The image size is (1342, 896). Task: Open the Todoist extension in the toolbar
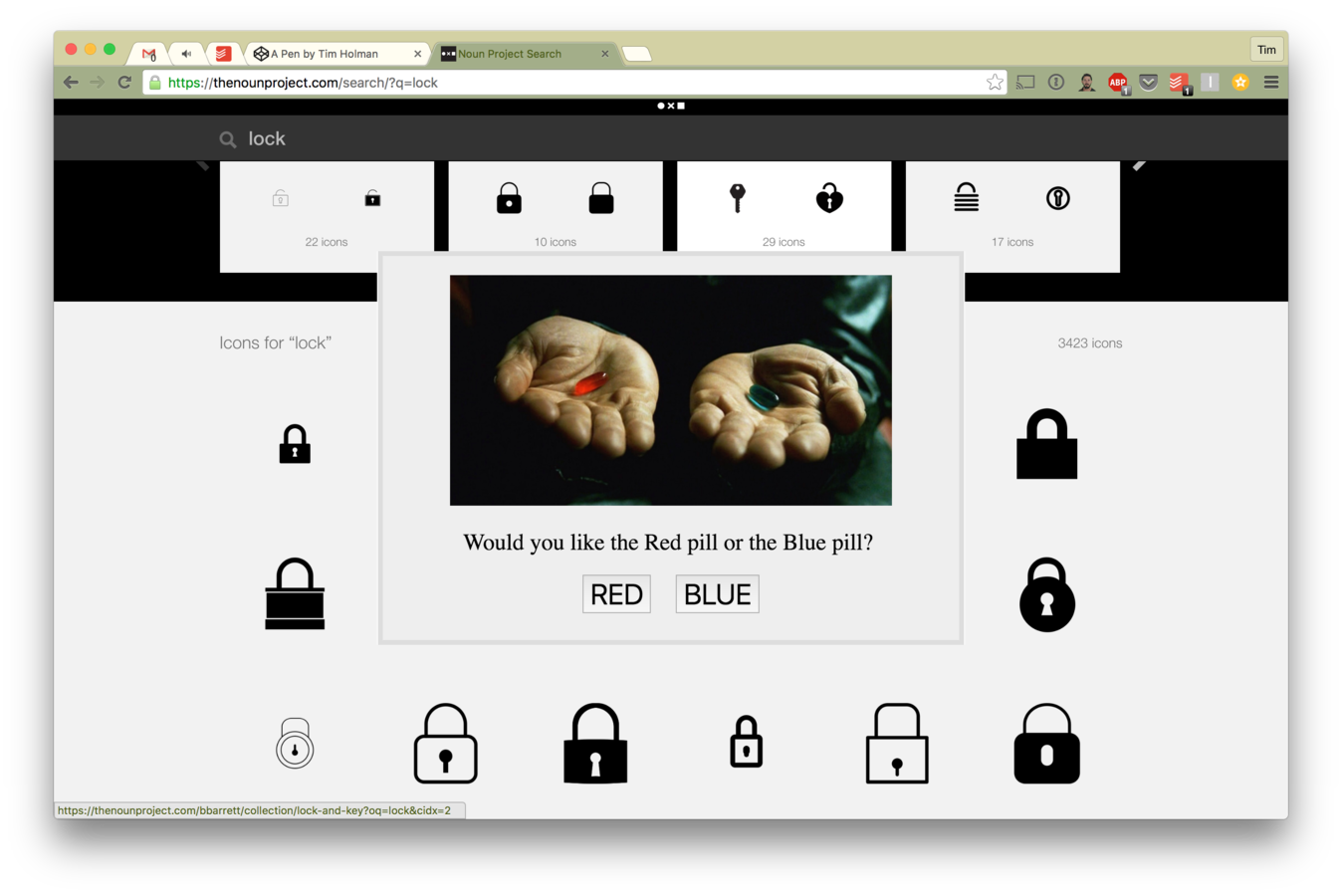(1179, 84)
